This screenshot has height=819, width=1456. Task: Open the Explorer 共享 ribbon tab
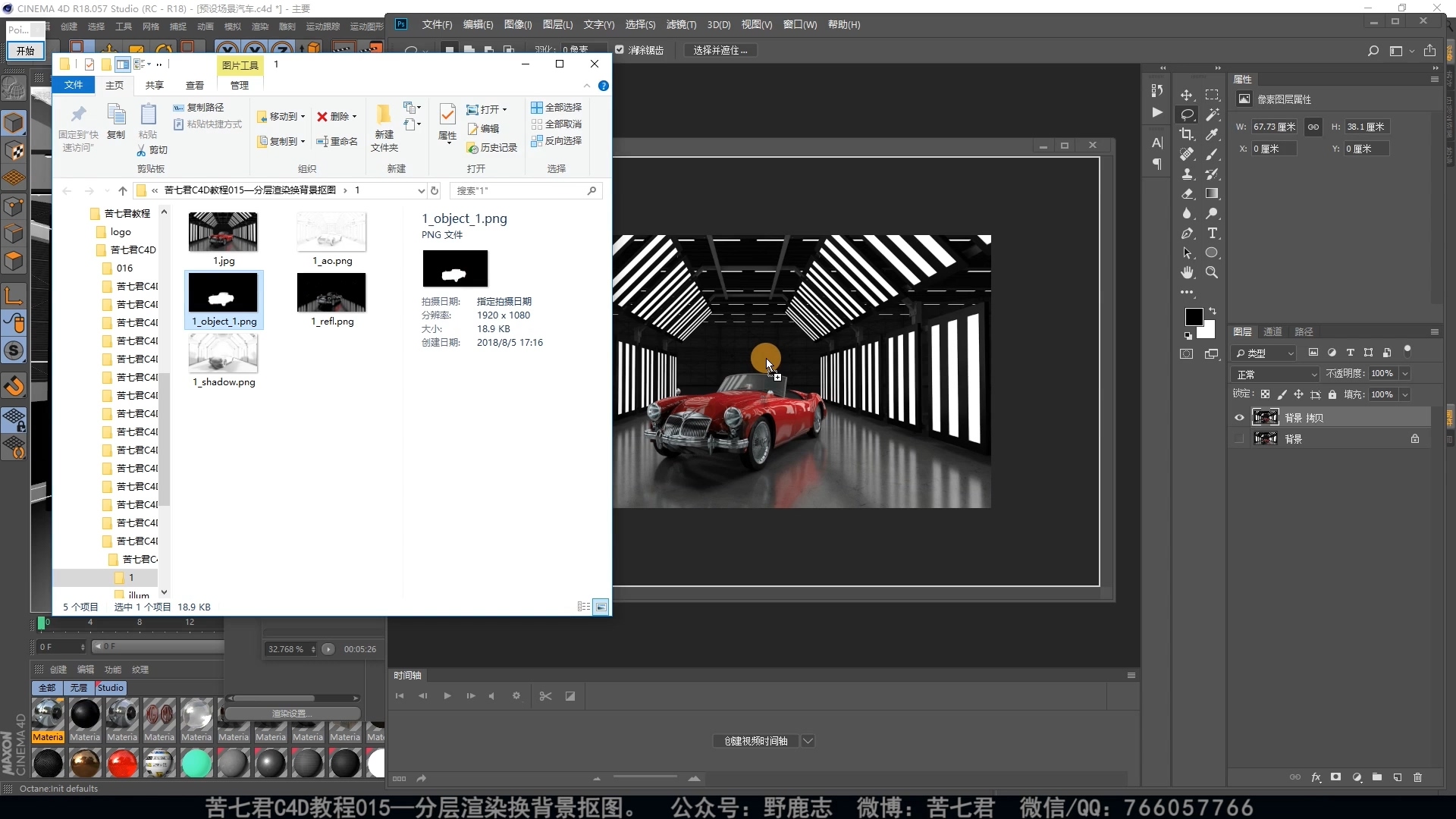(x=155, y=86)
